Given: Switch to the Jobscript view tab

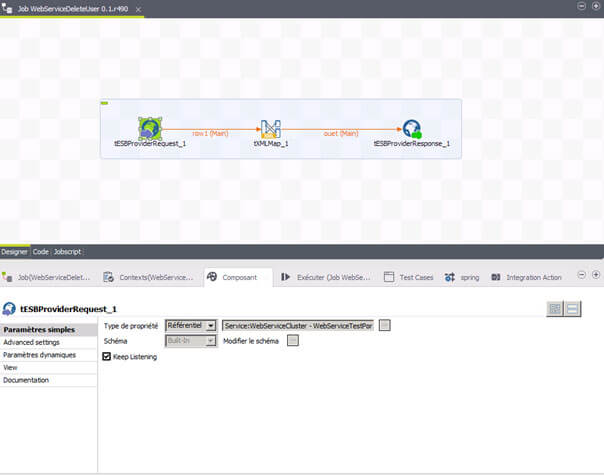Looking at the screenshot, I should [x=67, y=252].
